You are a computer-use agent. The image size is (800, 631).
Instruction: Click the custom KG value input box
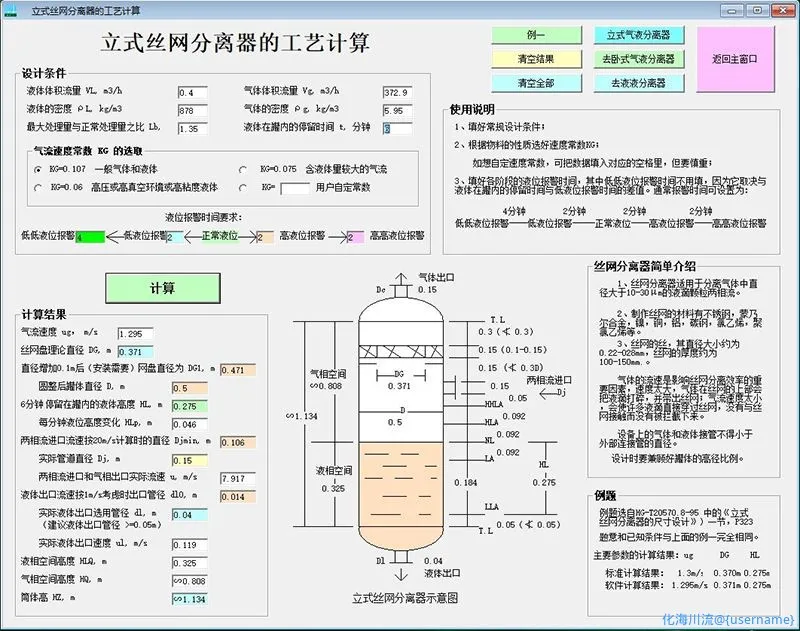point(295,188)
